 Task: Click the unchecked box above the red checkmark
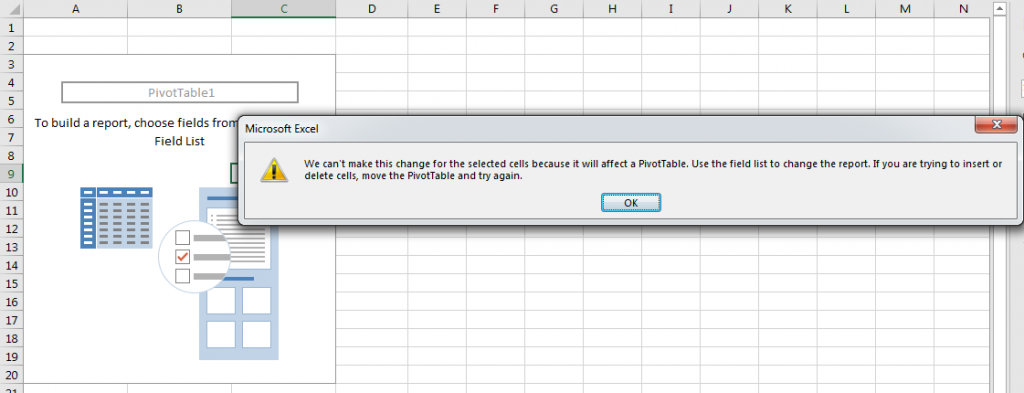pyautogui.click(x=183, y=237)
